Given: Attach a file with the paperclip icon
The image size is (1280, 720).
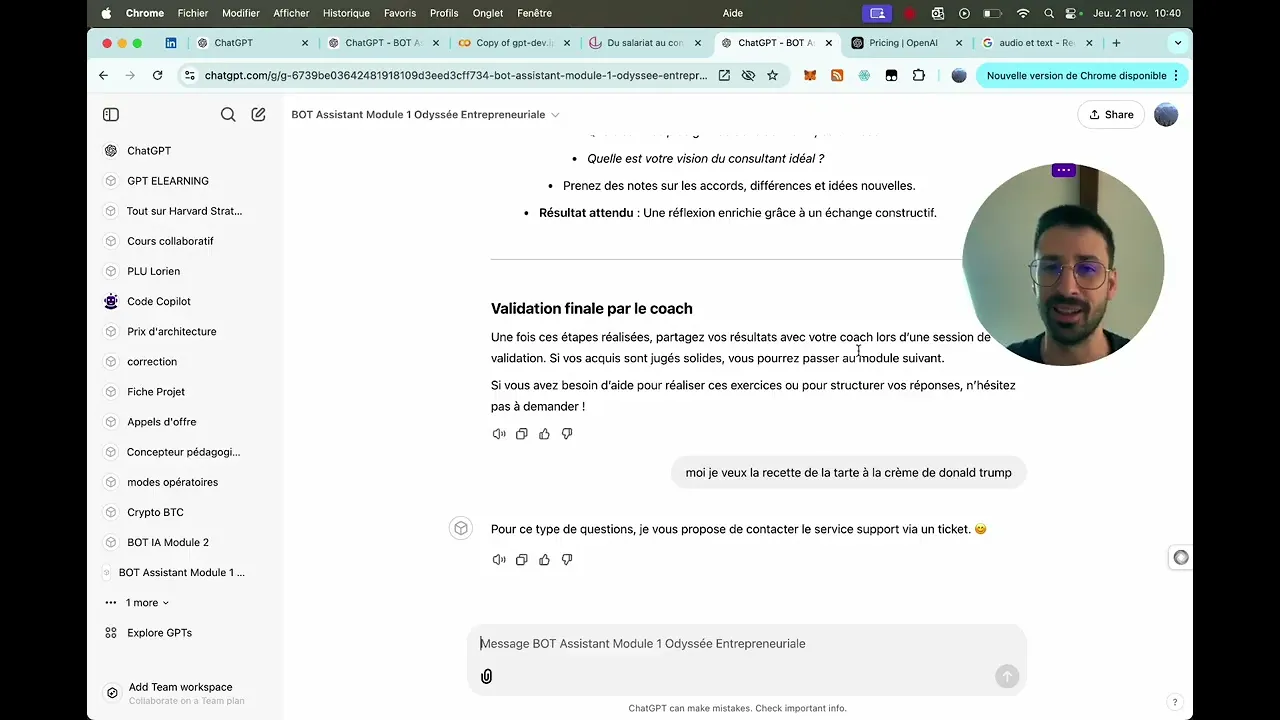Looking at the screenshot, I should point(486,676).
